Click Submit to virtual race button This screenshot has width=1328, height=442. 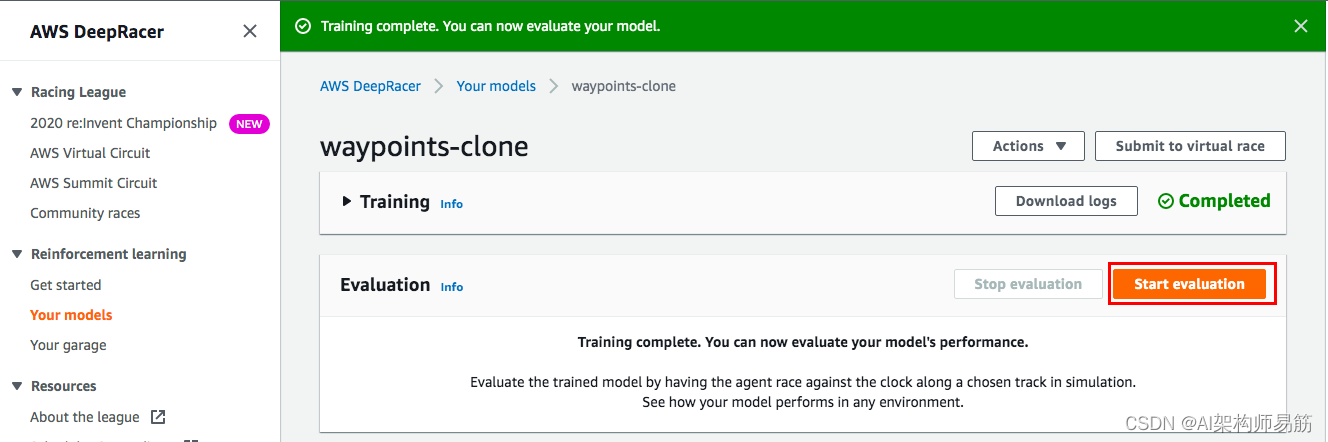(x=1190, y=146)
